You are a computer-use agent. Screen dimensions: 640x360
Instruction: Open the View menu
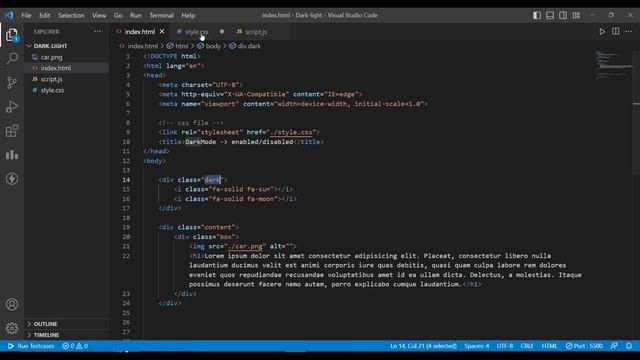point(99,15)
